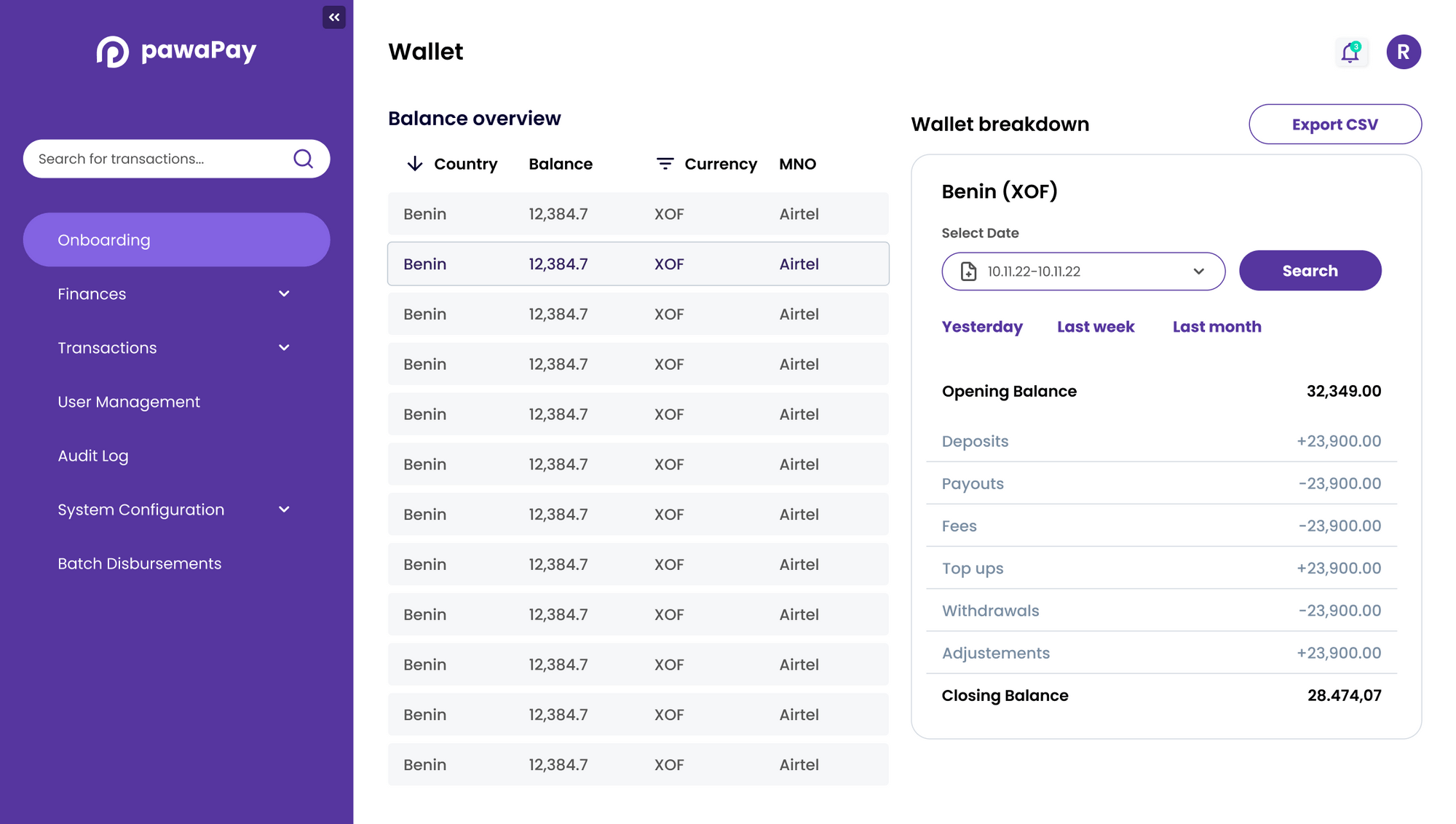Collapse the sidebar using the double-chevron icon

pyautogui.click(x=334, y=17)
